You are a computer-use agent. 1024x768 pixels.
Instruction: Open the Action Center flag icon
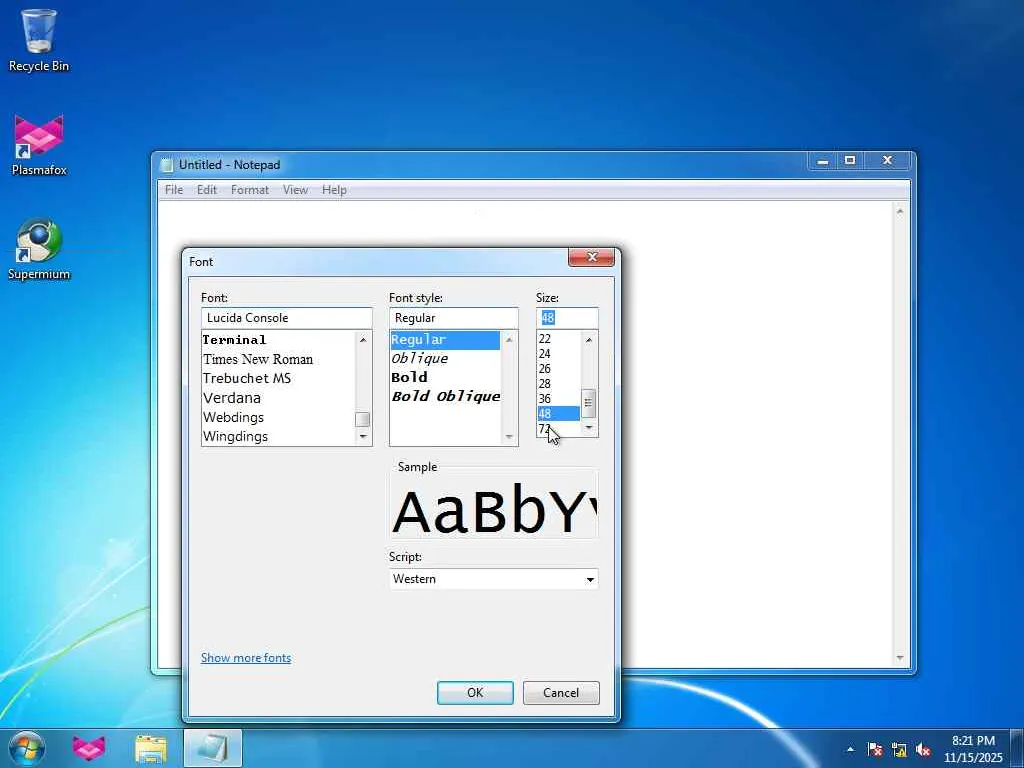875,749
